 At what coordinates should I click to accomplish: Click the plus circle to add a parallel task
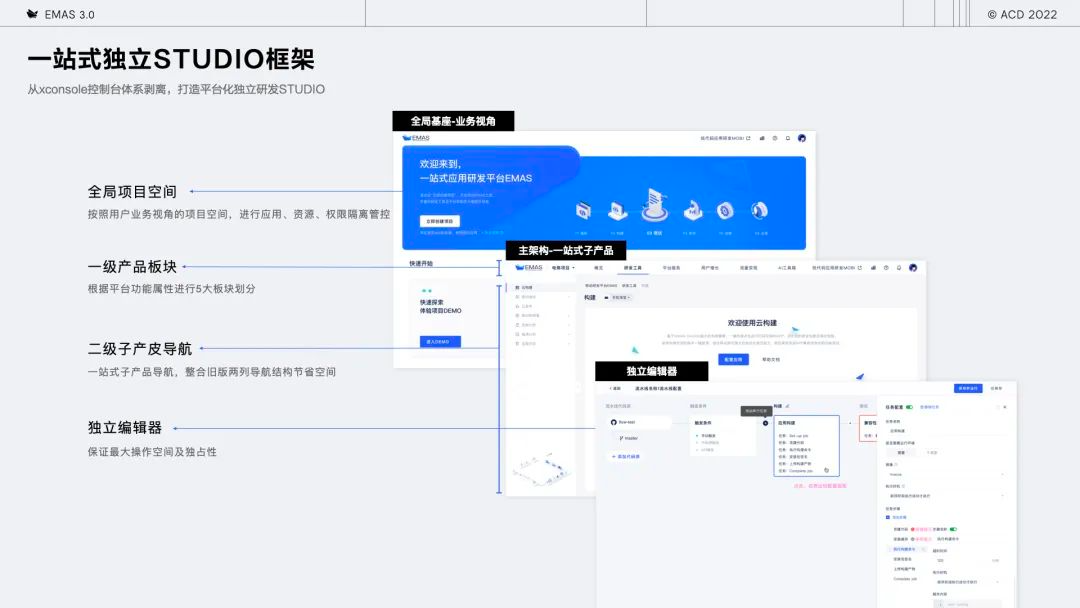(x=765, y=423)
